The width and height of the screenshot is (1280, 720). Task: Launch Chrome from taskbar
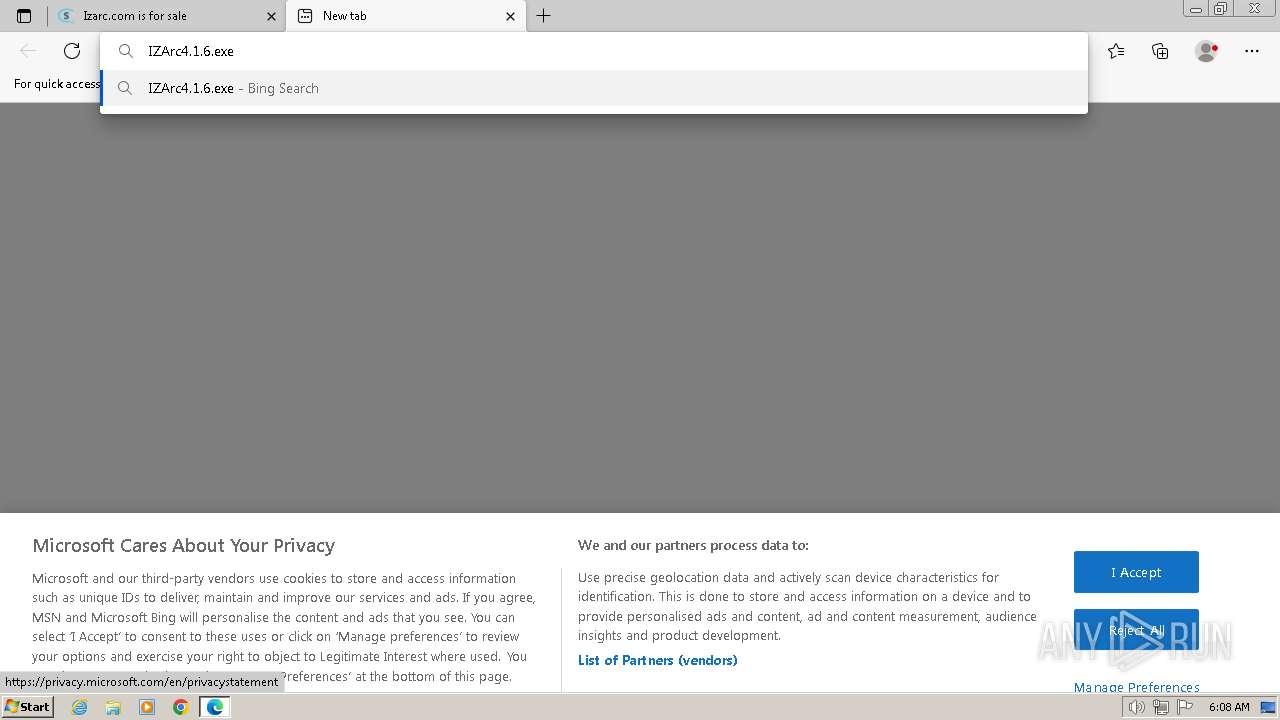point(181,707)
